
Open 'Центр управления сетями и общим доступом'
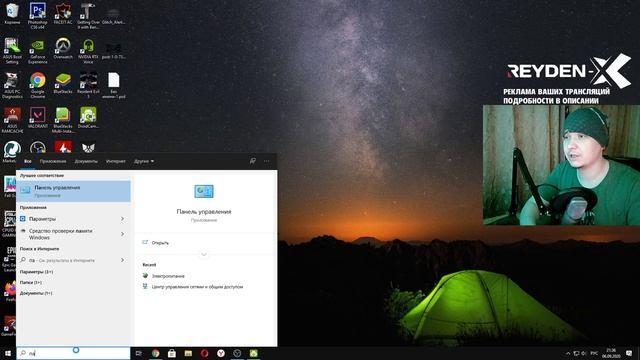point(197,287)
